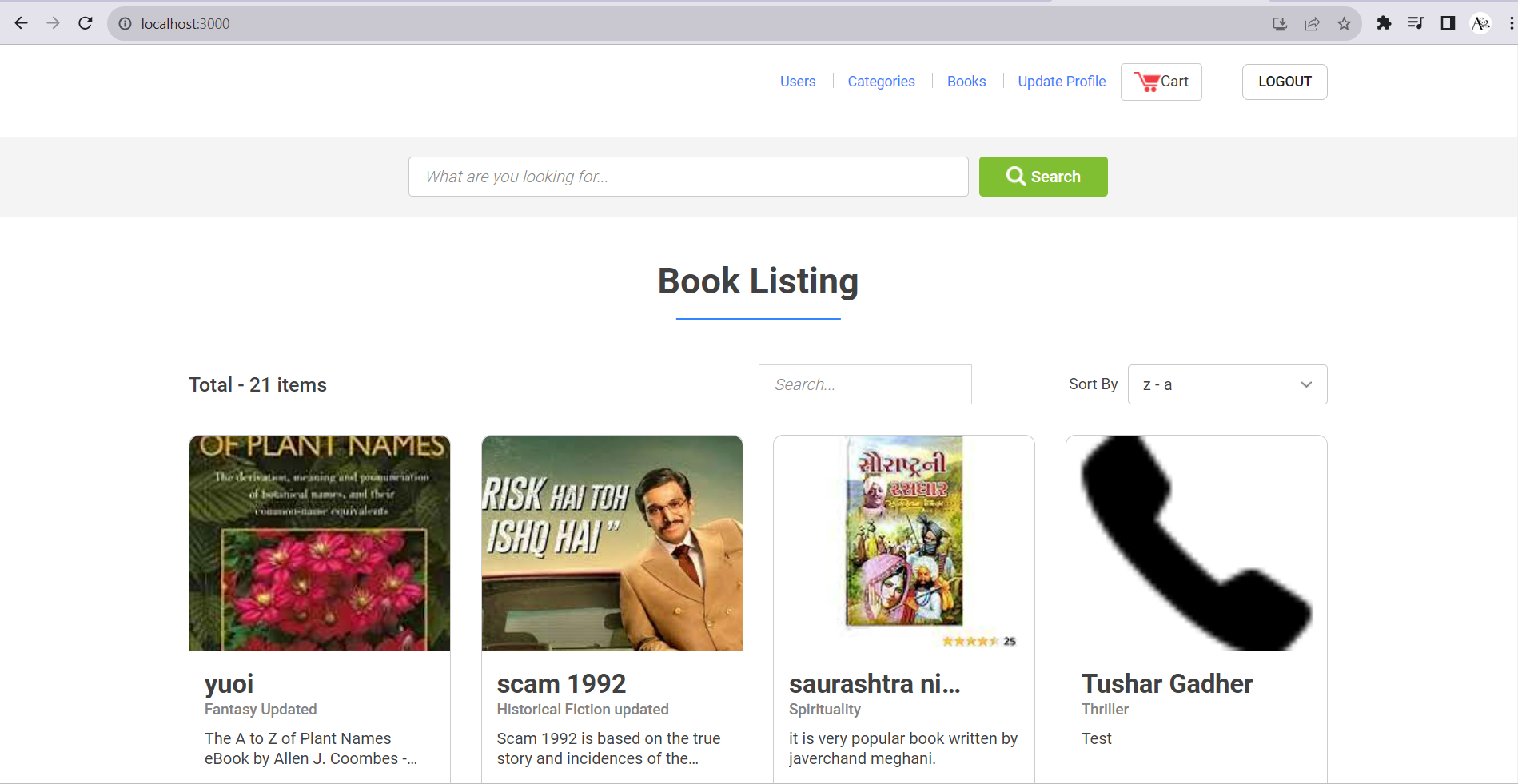Reload the page with the refresh icon
The height and width of the screenshot is (784, 1518).
[86, 23]
